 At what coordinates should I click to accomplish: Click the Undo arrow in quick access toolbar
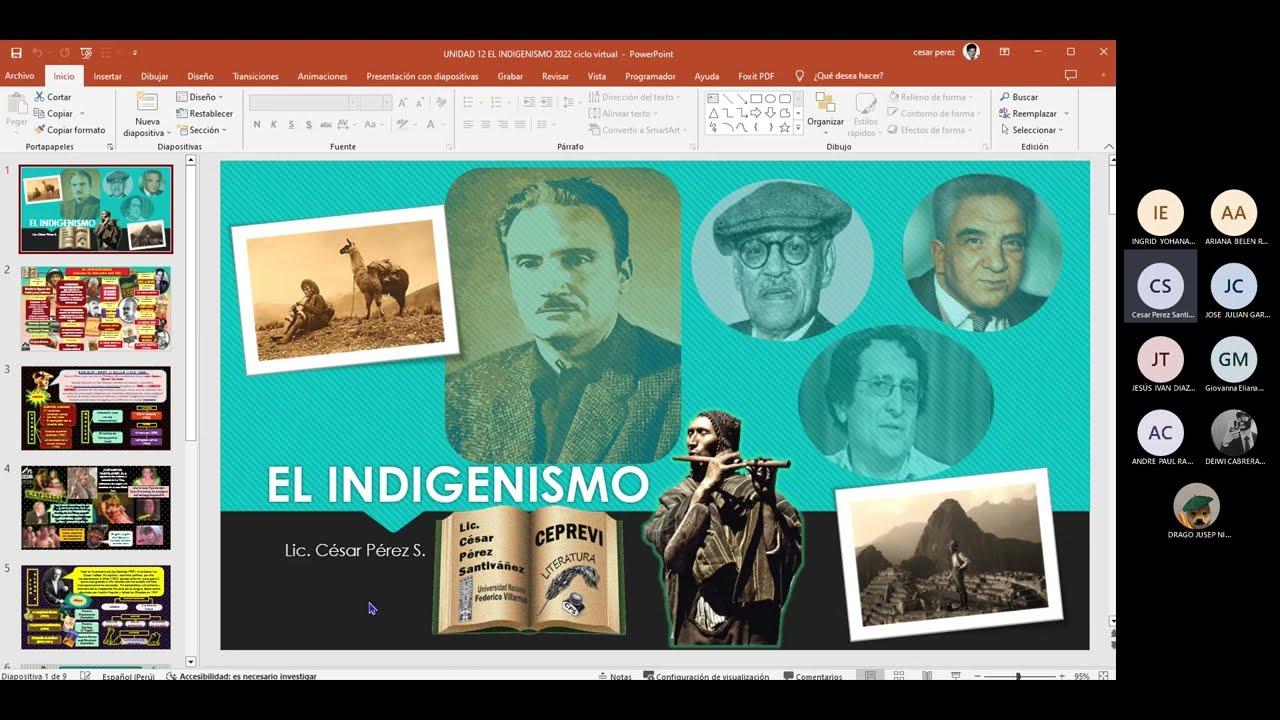pos(38,53)
